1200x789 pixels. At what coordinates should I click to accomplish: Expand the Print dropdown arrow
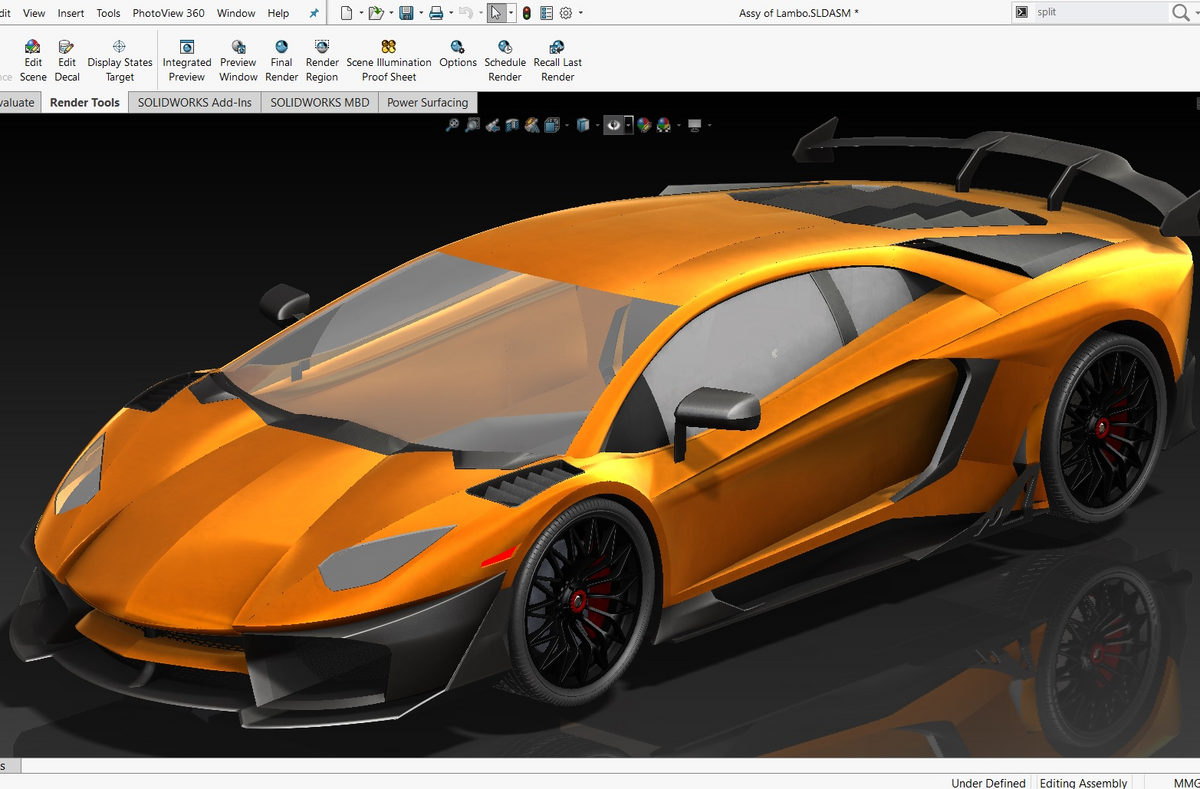coord(450,13)
